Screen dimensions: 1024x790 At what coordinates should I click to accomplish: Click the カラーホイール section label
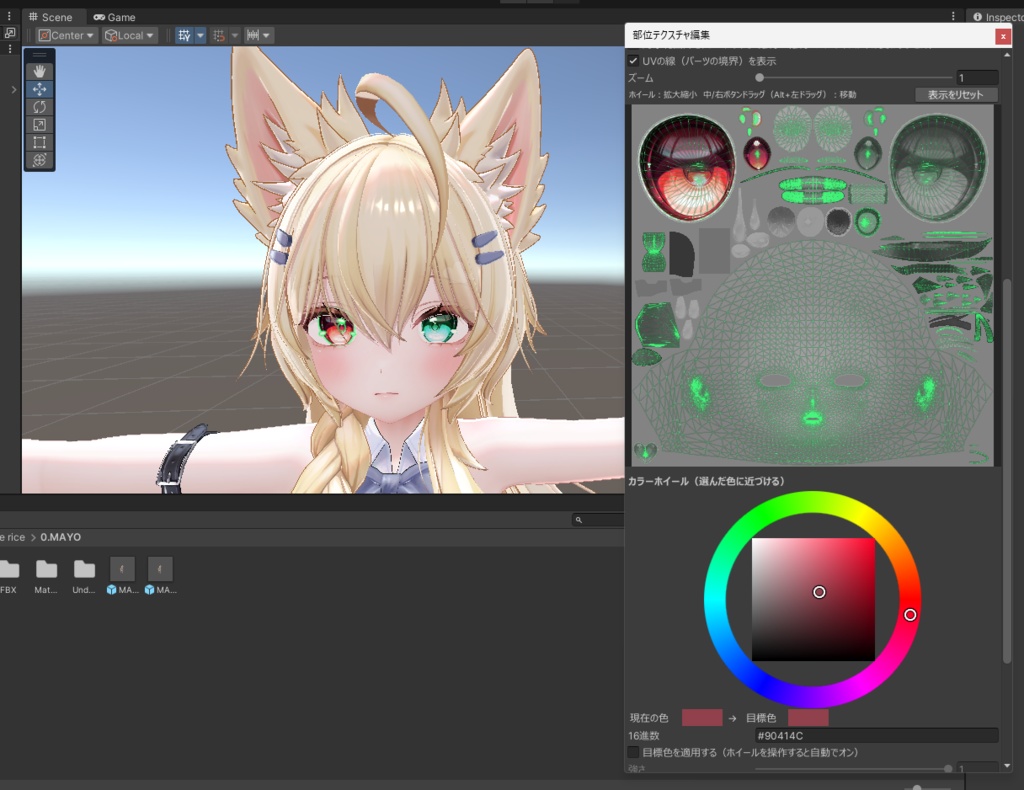pyautogui.click(x=707, y=481)
